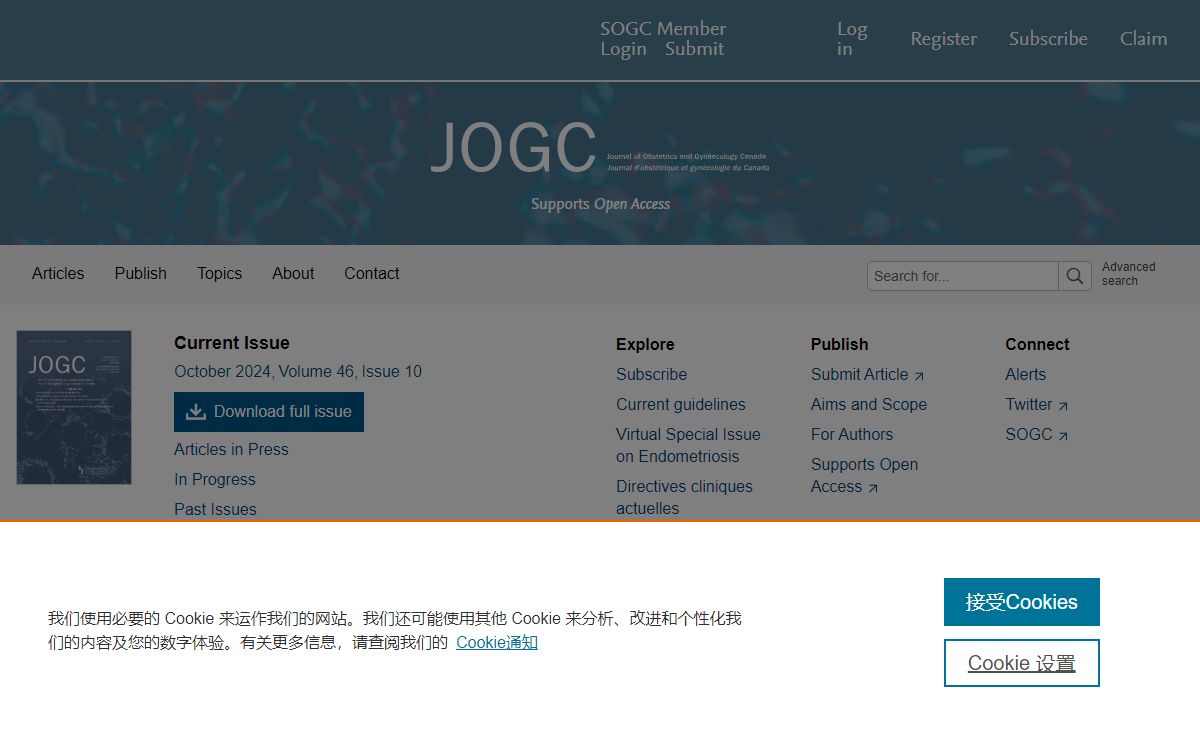This screenshot has height=740, width=1200.
Task: Open the Subscribe link in top bar
Action: 1048,39
